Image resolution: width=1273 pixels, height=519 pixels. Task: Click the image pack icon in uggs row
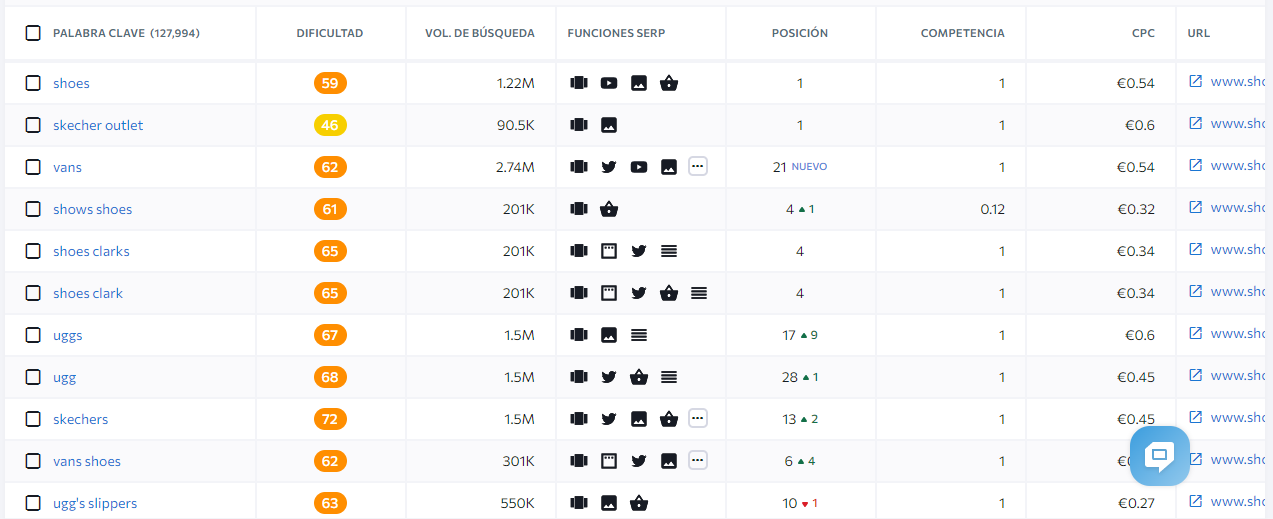(x=609, y=335)
